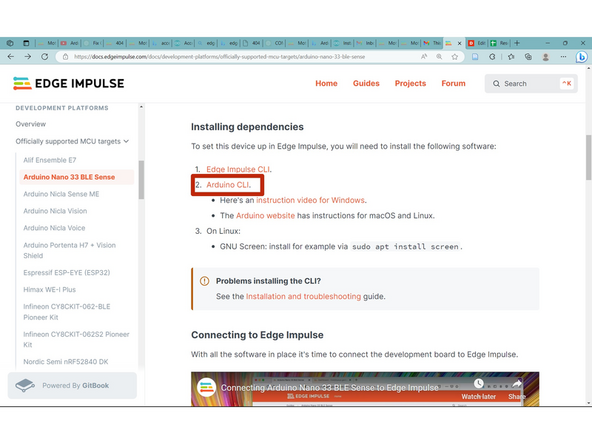Click the video channel Edge Impulse avatar

pos(207,388)
